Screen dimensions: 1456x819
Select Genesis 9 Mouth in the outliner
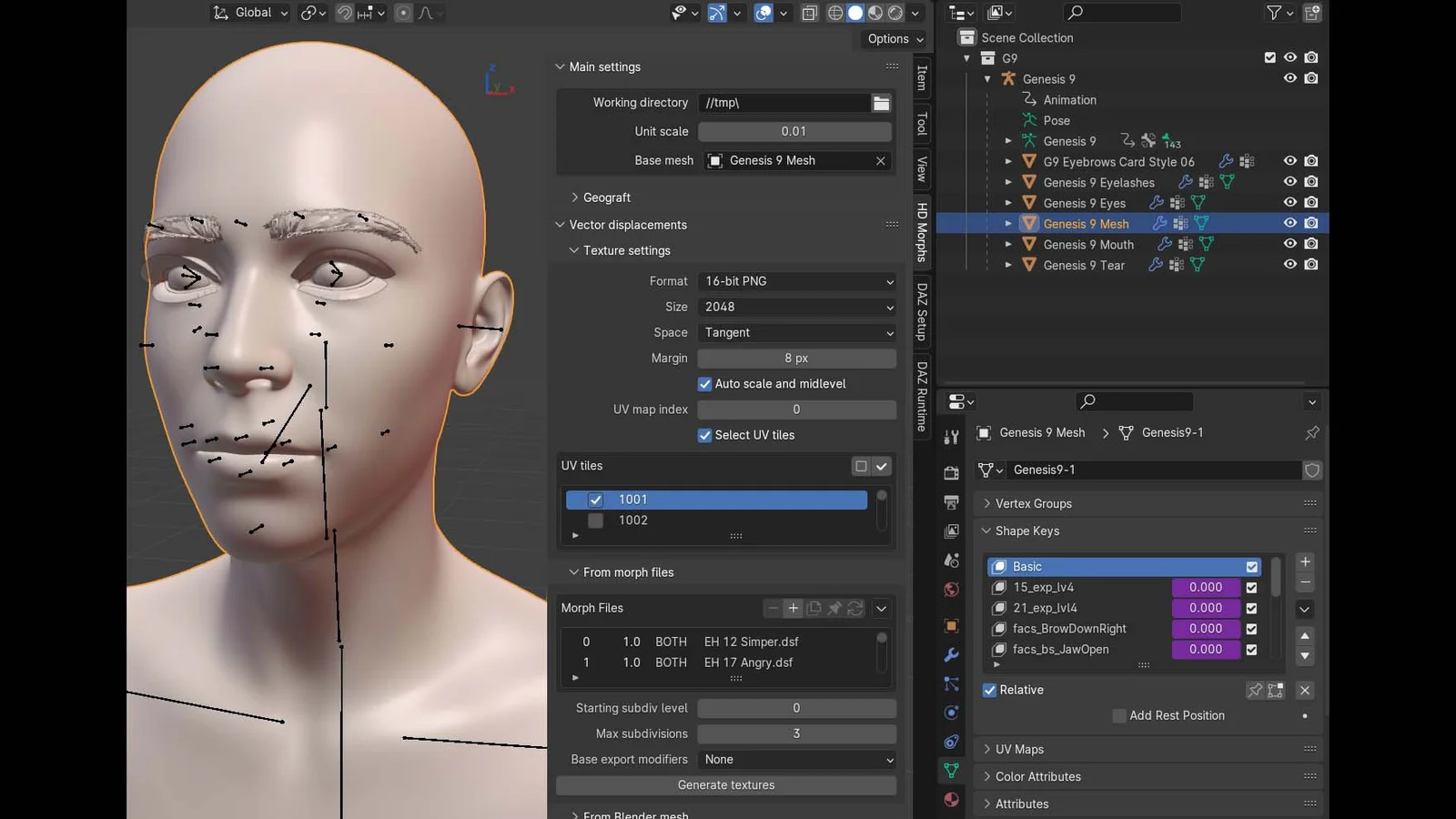1087,244
